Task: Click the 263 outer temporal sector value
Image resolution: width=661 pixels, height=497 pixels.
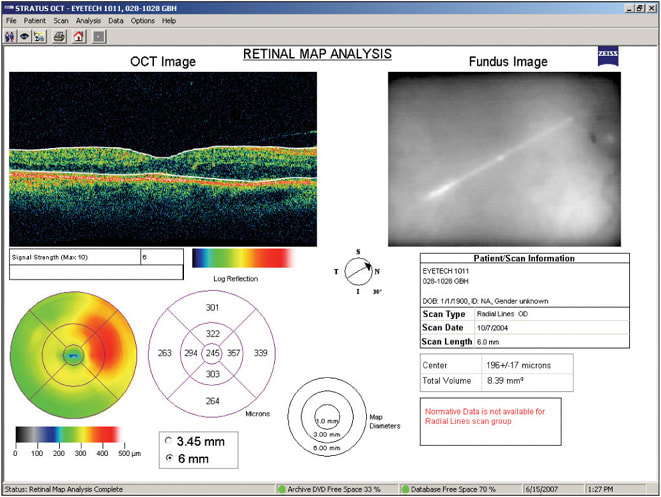Action: [164, 353]
